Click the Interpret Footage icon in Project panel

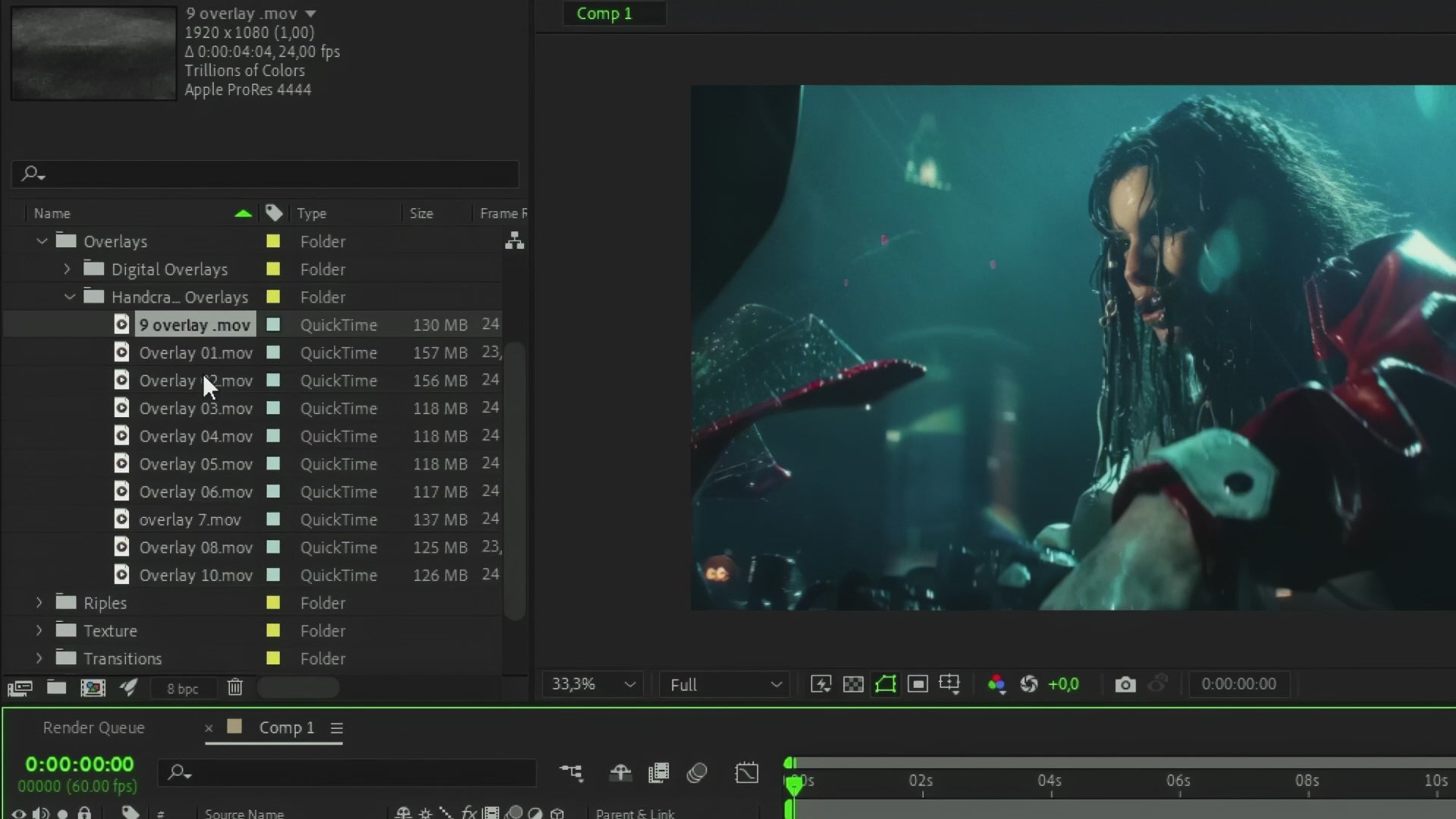pos(20,688)
